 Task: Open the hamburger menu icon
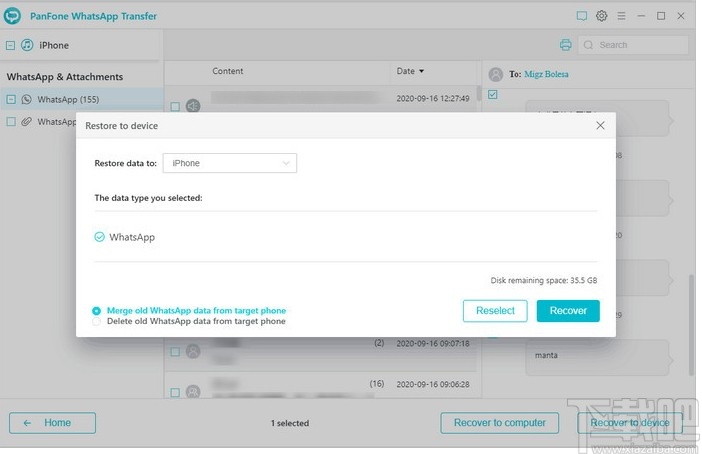tap(621, 16)
